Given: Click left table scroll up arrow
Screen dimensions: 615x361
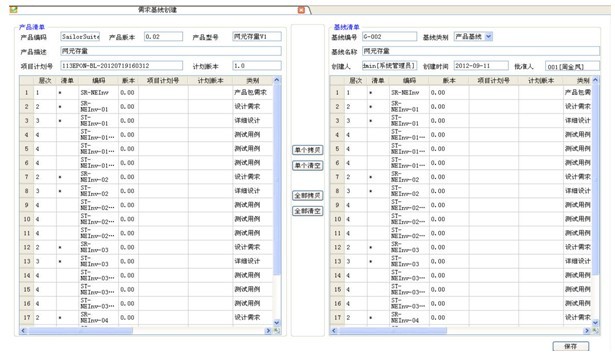Looking at the screenshot, I should 277,80.
